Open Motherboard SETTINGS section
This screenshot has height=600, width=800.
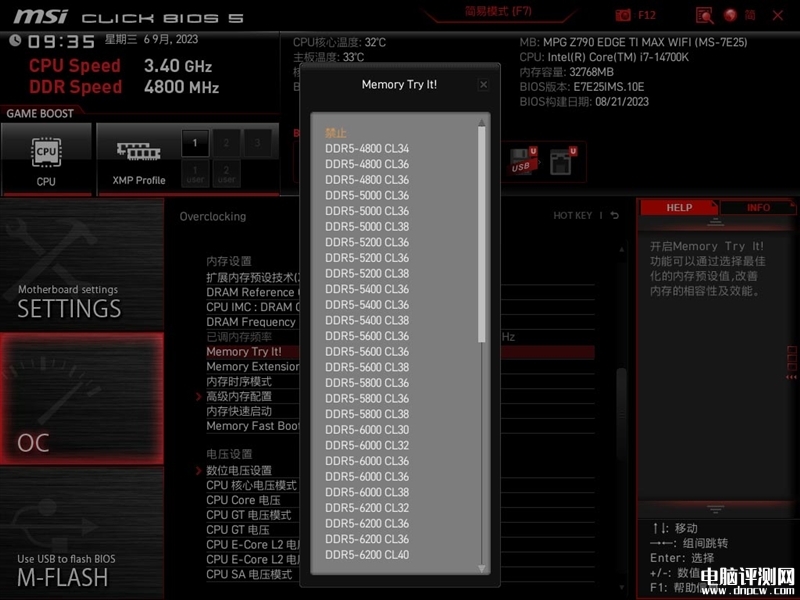pyautogui.click(x=82, y=265)
